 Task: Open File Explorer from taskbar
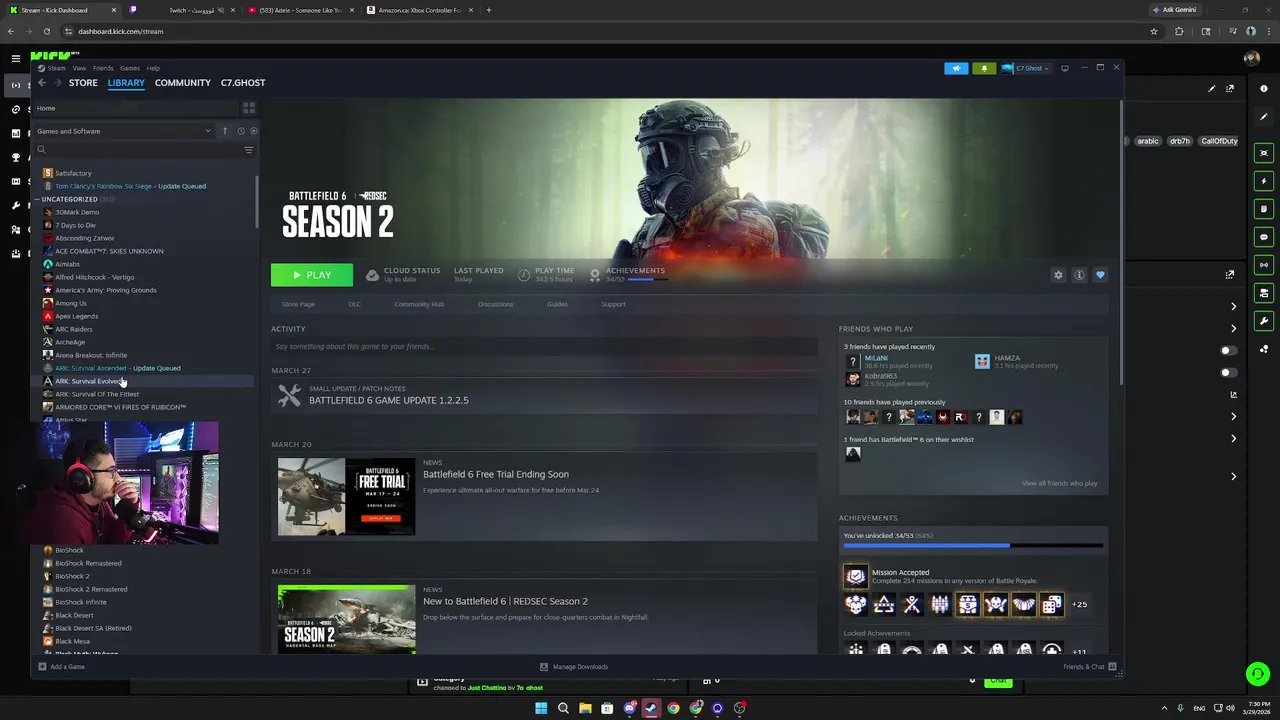coord(585,708)
